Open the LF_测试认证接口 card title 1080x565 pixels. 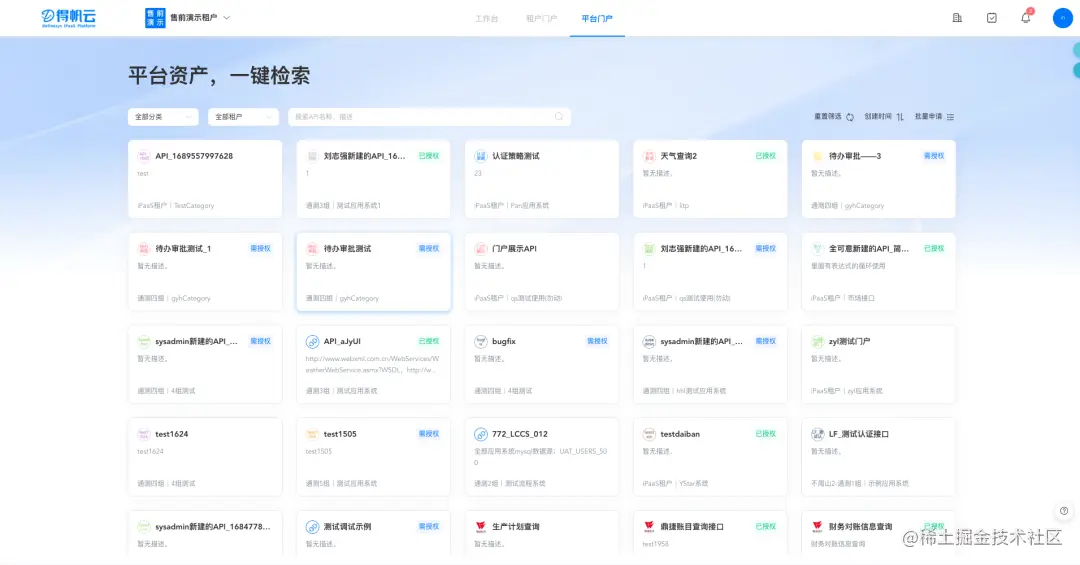coord(858,434)
